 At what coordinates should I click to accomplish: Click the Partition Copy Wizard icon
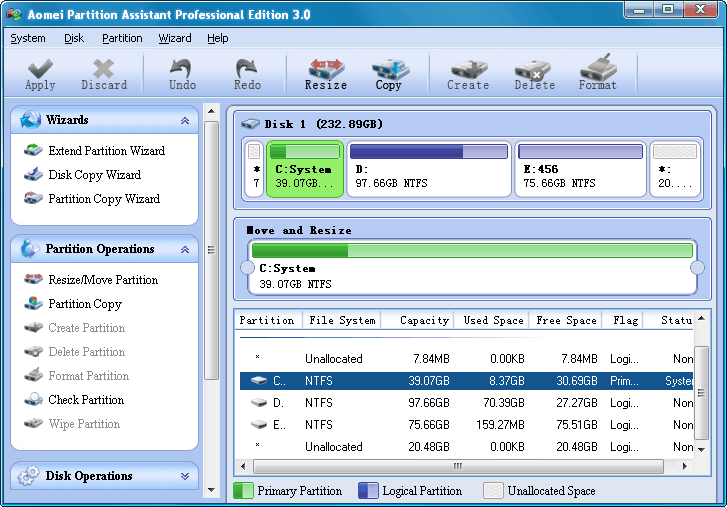(33, 198)
